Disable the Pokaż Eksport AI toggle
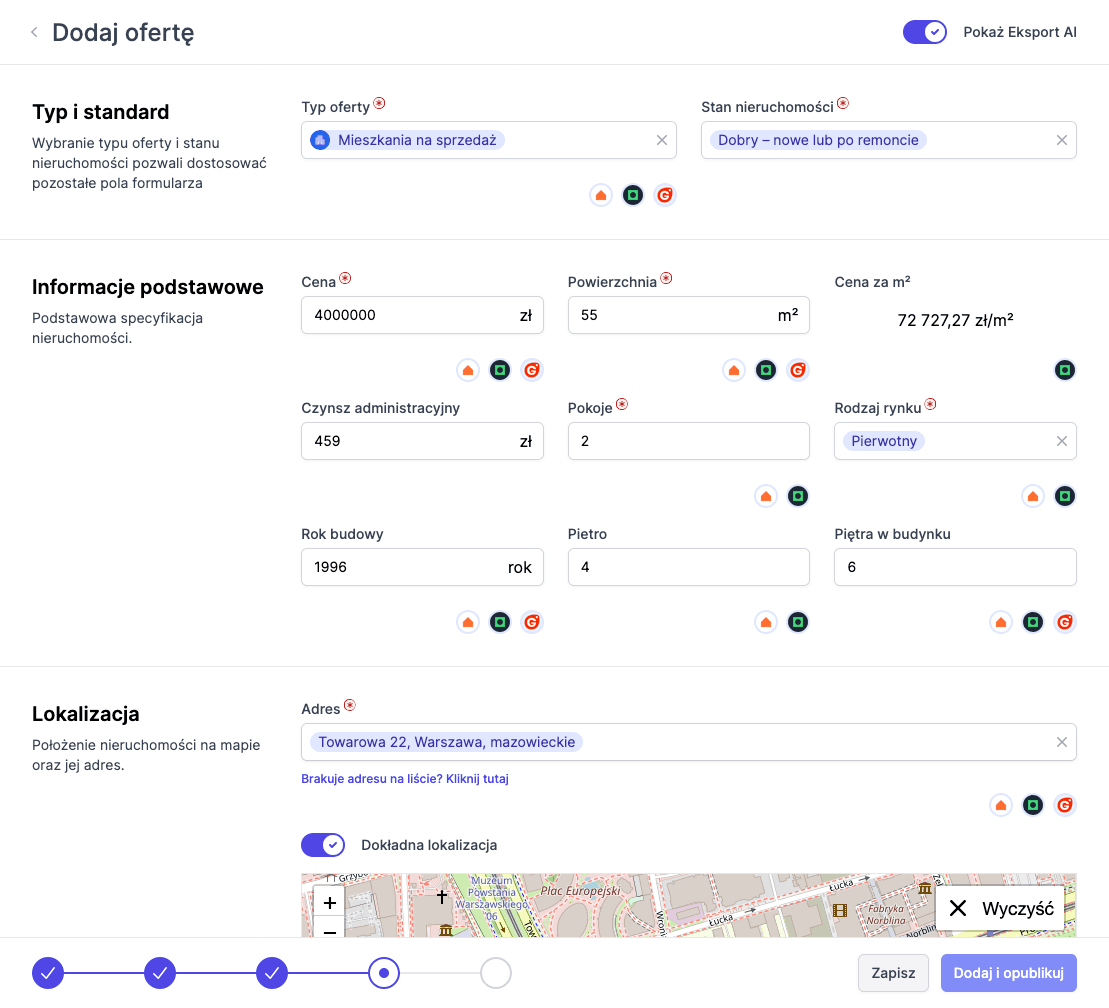The width and height of the screenshot is (1109, 1008). click(x=924, y=32)
